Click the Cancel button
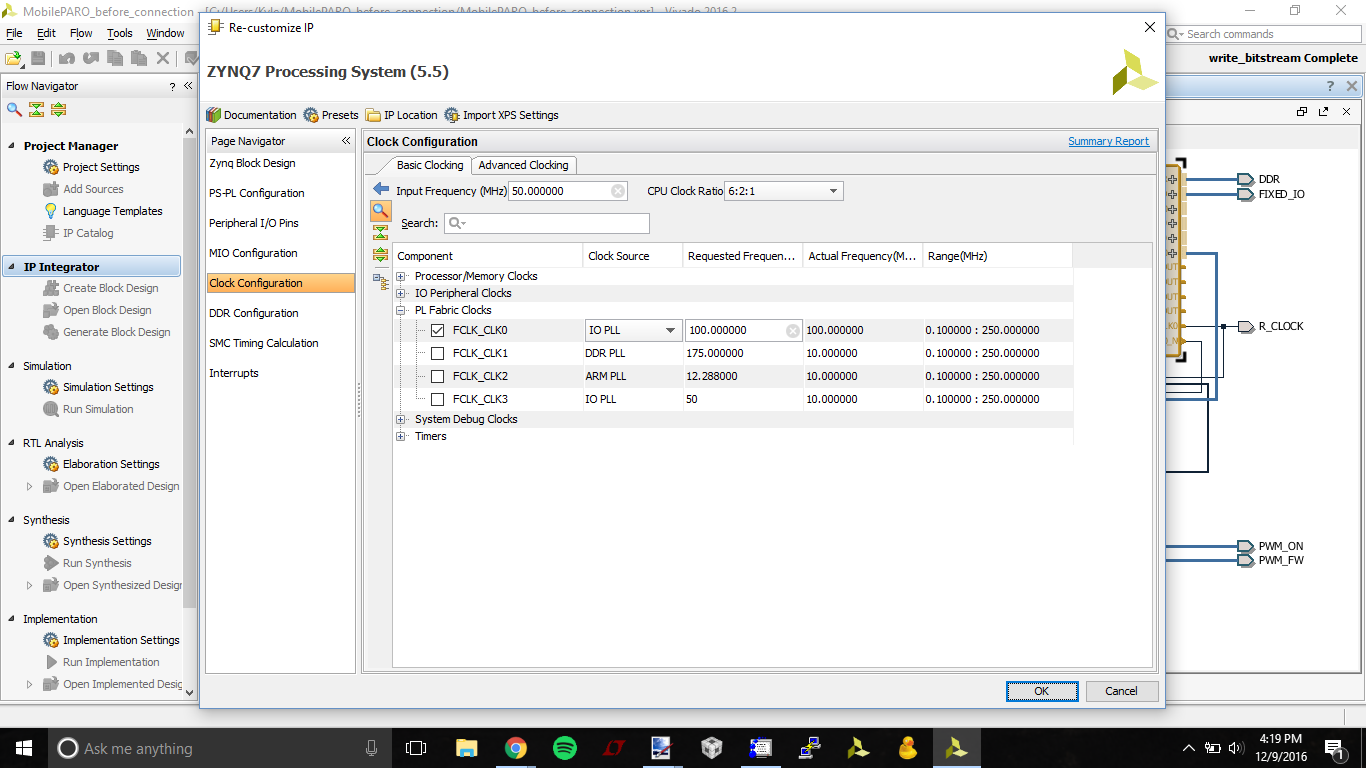Image resolution: width=1366 pixels, height=768 pixels. 1121,691
